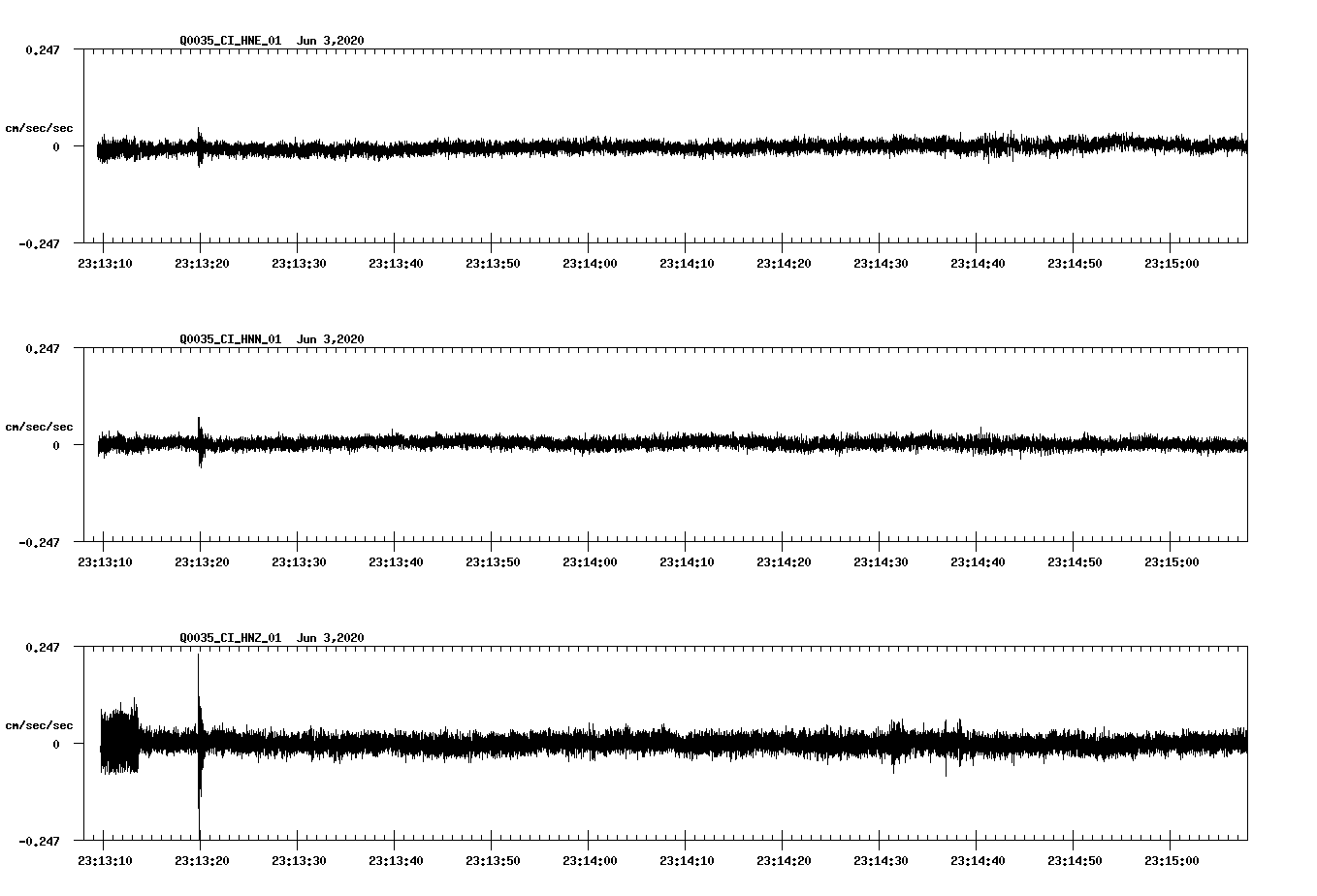
Task: Click 23:14:10 time label on HNZ plot
Action: click(x=686, y=861)
